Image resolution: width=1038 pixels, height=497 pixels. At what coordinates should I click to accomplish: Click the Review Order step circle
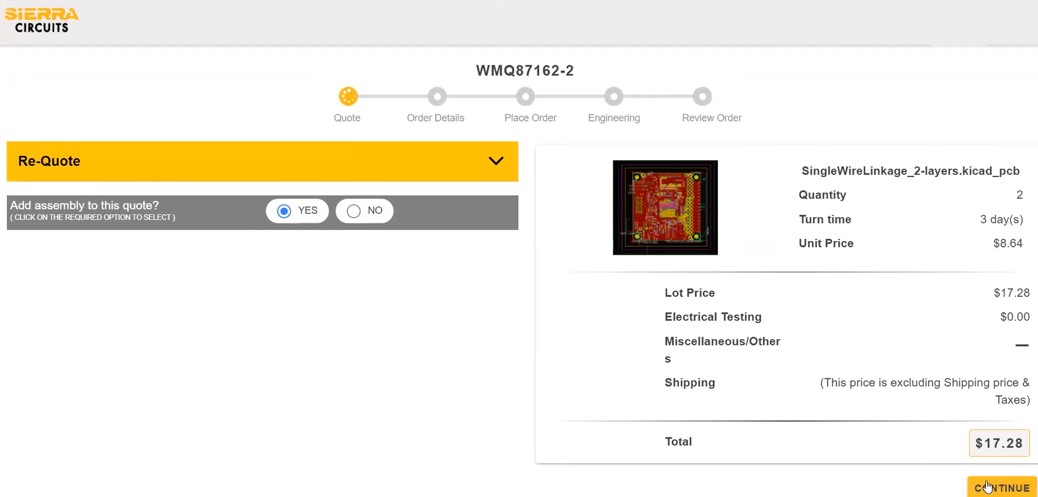[x=703, y=96]
